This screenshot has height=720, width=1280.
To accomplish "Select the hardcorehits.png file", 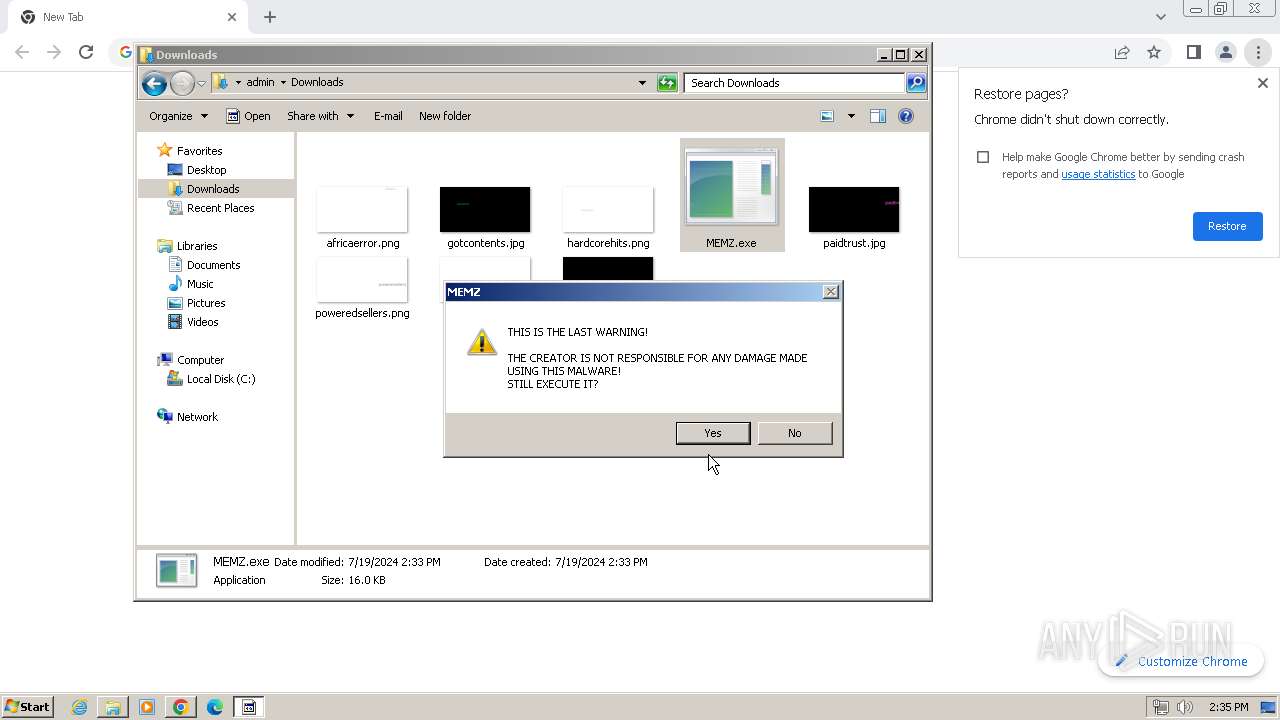I will point(608,217).
